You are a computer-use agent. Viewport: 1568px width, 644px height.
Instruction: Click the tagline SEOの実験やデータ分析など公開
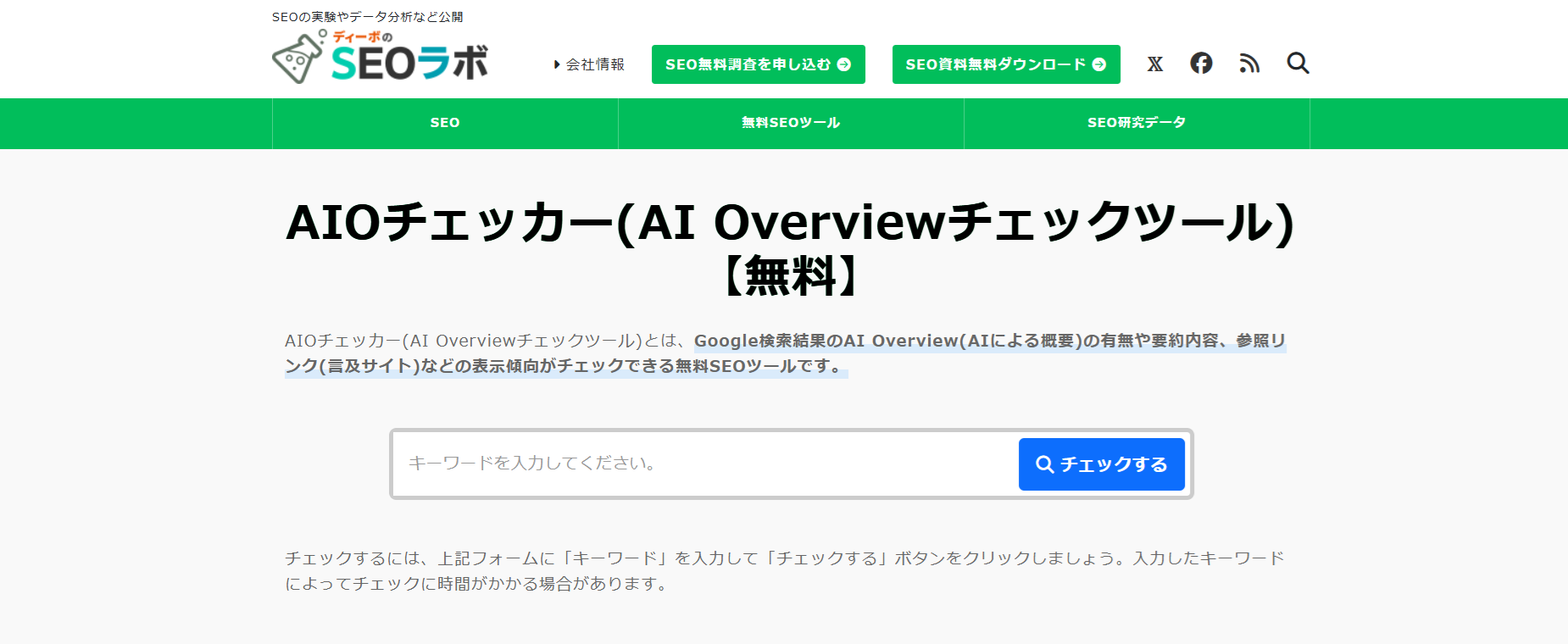367,17
